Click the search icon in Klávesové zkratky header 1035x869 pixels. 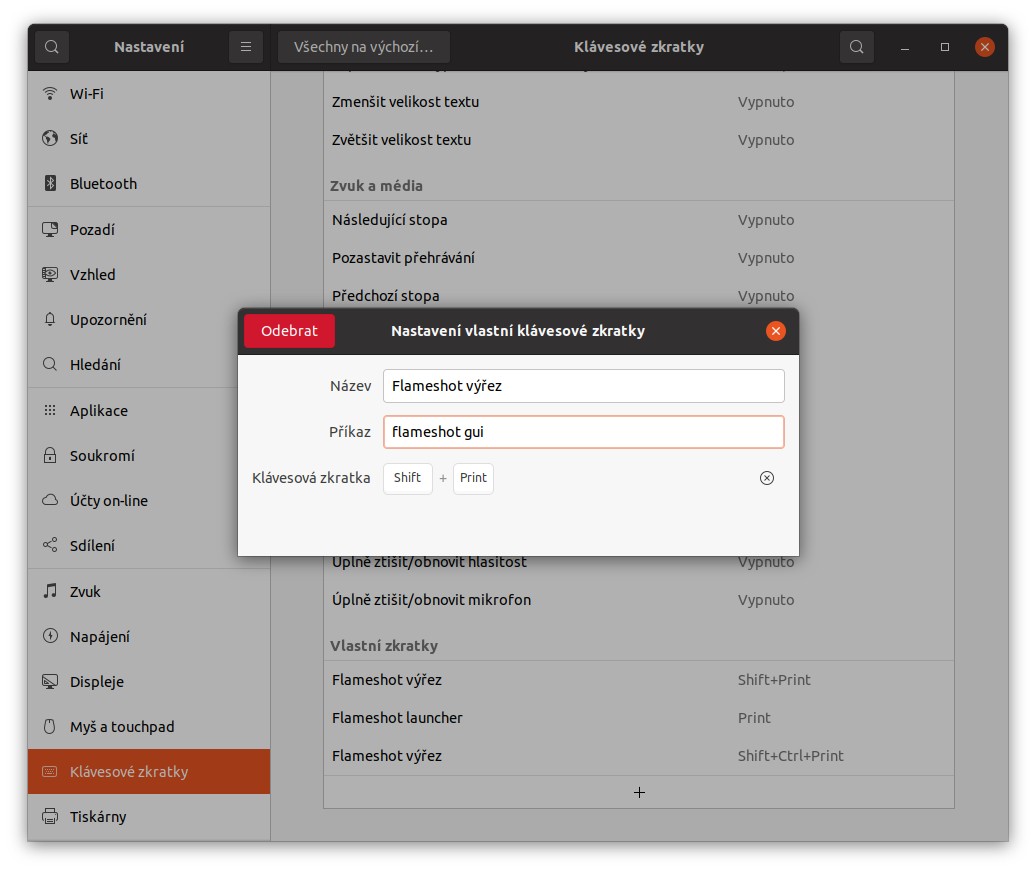coord(856,47)
